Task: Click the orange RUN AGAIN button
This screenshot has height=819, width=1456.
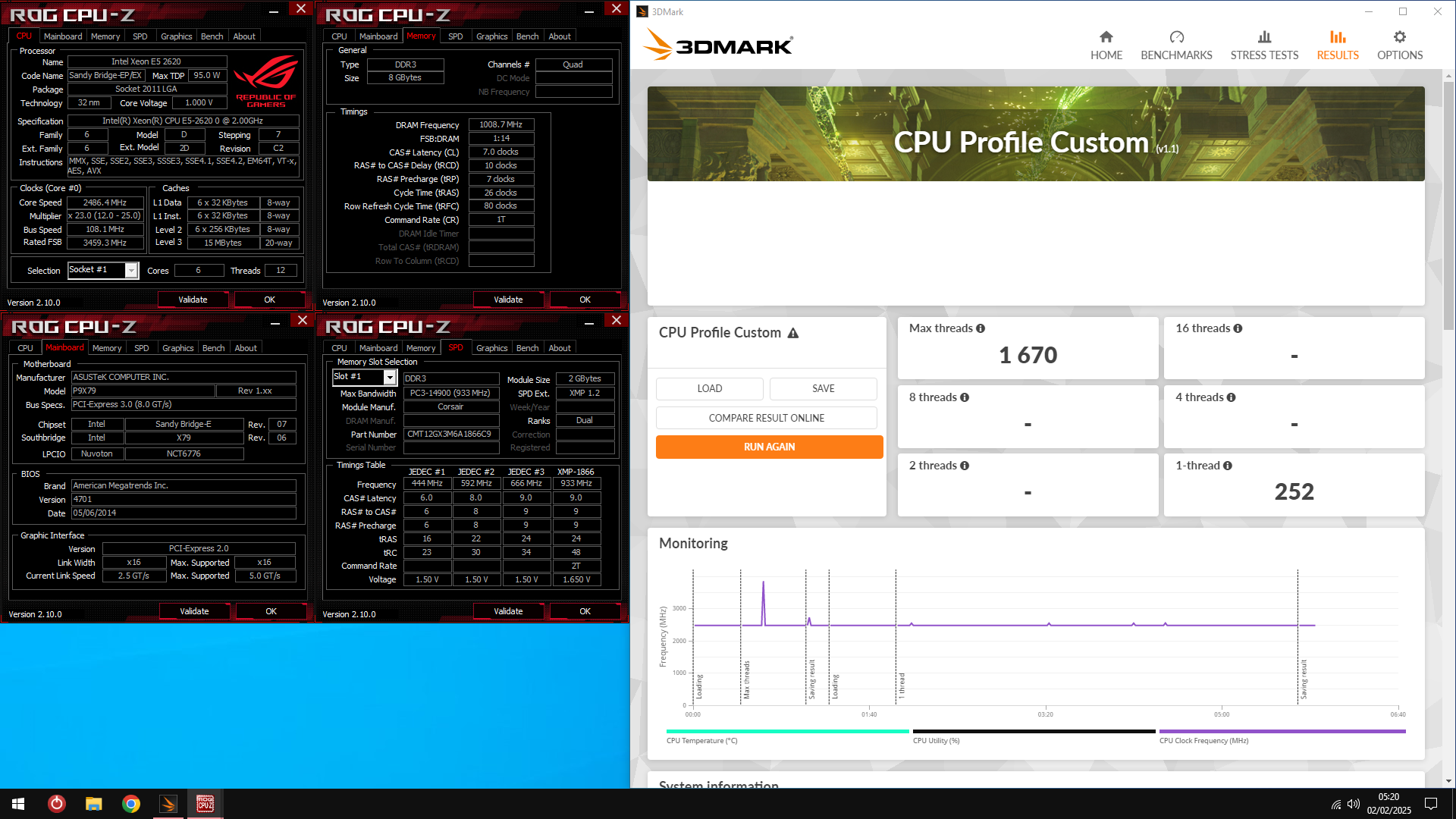Action: click(x=769, y=447)
